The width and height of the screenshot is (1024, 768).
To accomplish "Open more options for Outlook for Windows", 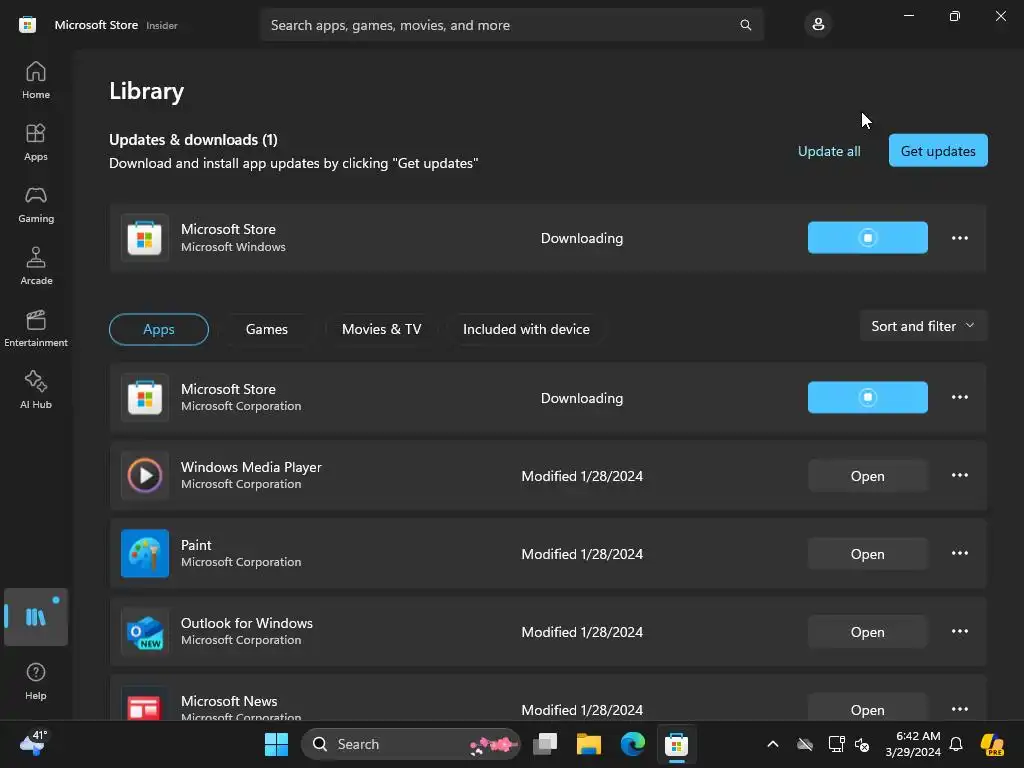I will click(959, 632).
